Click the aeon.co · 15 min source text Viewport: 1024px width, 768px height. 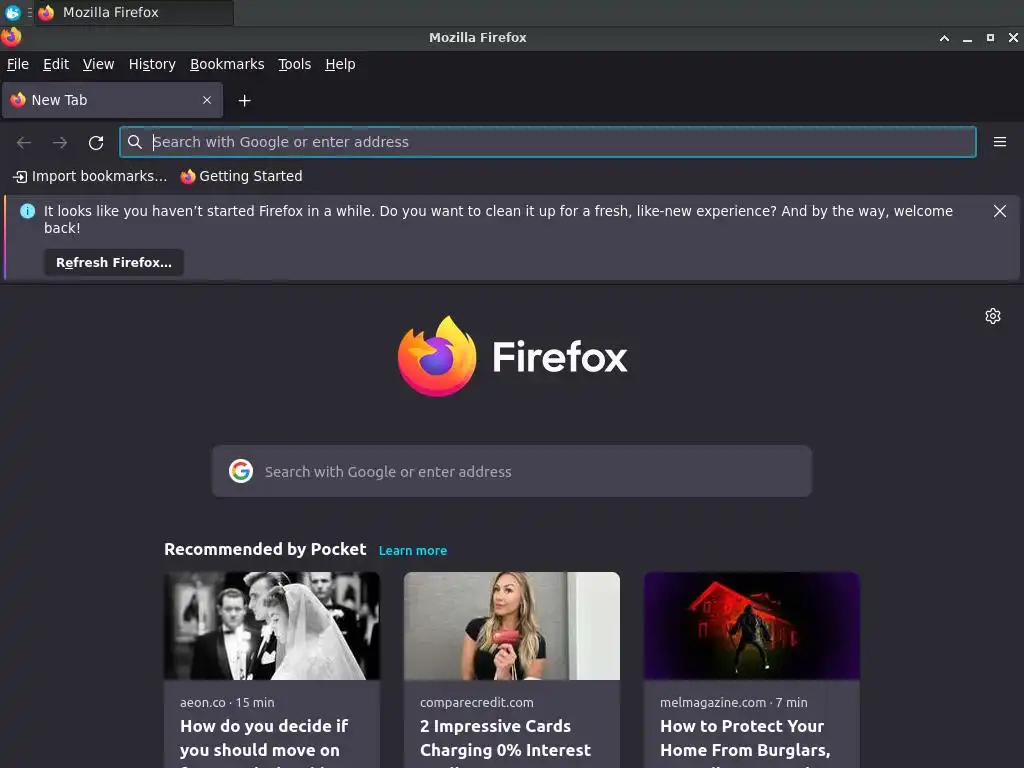(227, 703)
